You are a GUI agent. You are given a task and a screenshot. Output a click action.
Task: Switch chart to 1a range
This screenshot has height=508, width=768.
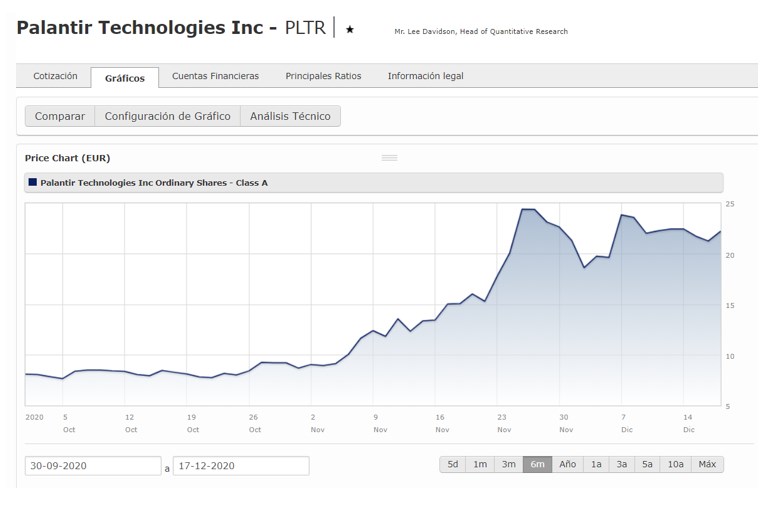coord(596,464)
